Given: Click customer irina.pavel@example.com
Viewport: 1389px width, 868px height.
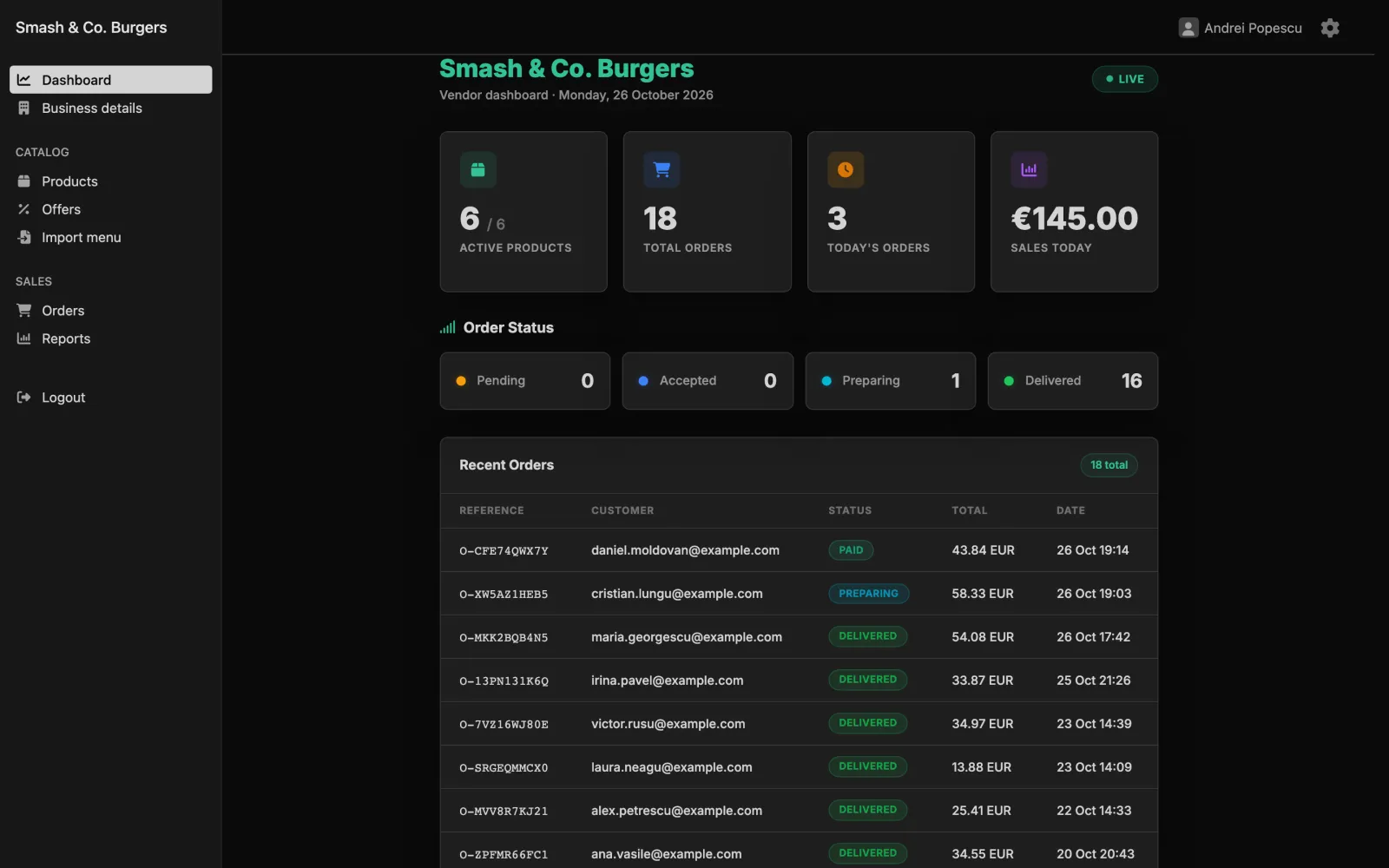Looking at the screenshot, I should click(x=667, y=681).
